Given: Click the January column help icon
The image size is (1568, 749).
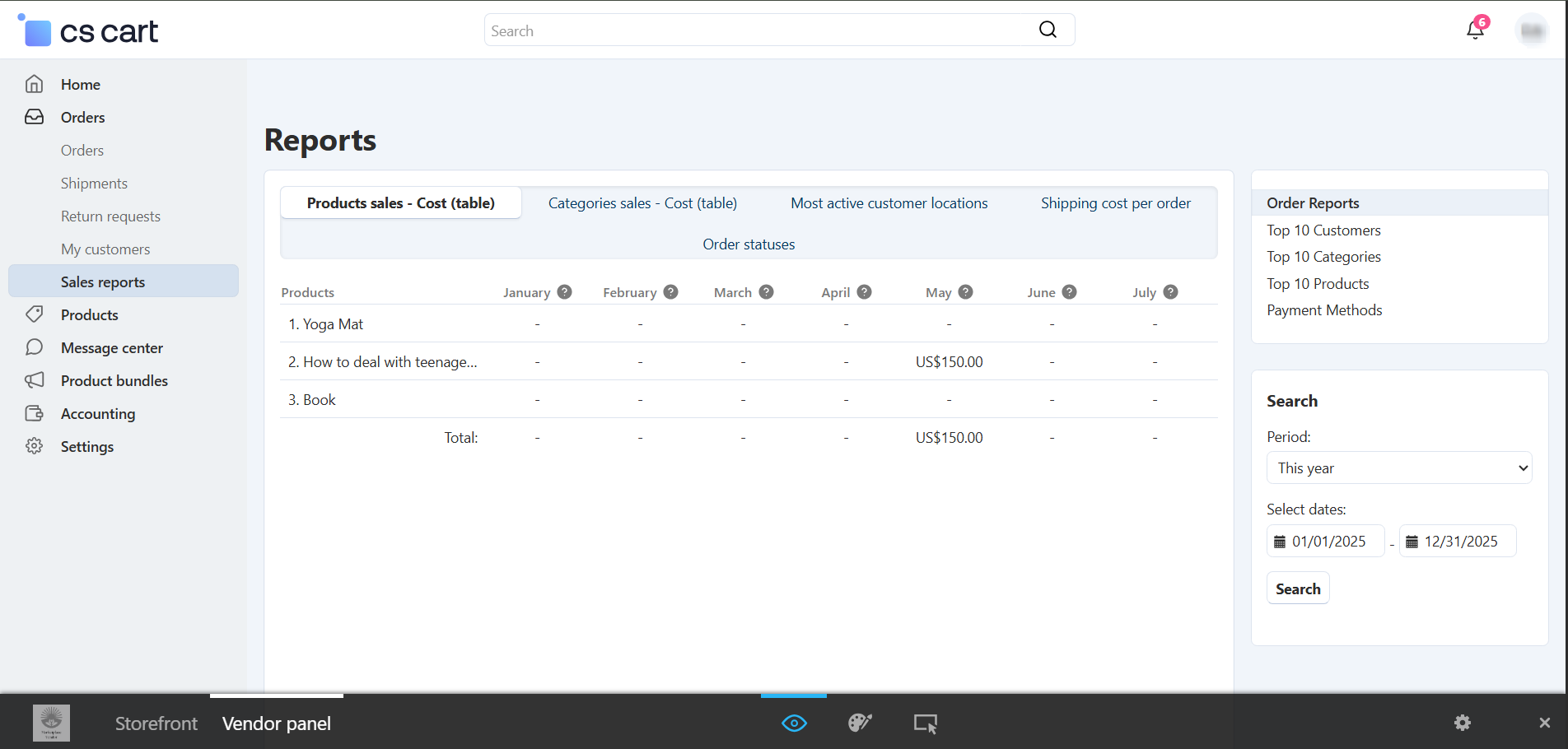Looking at the screenshot, I should click(x=564, y=292).
